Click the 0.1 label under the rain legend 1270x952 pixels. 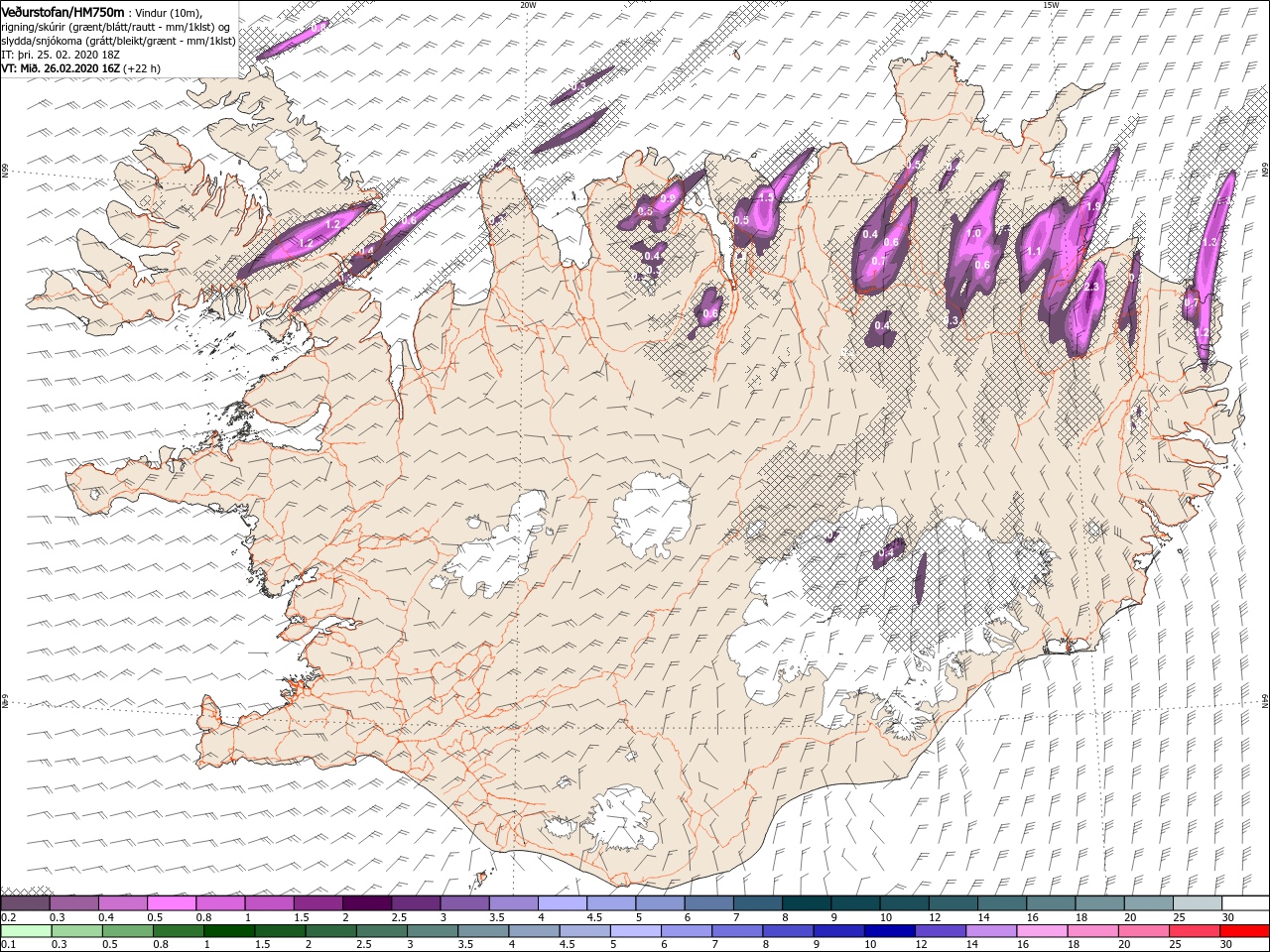coord(8,945)
